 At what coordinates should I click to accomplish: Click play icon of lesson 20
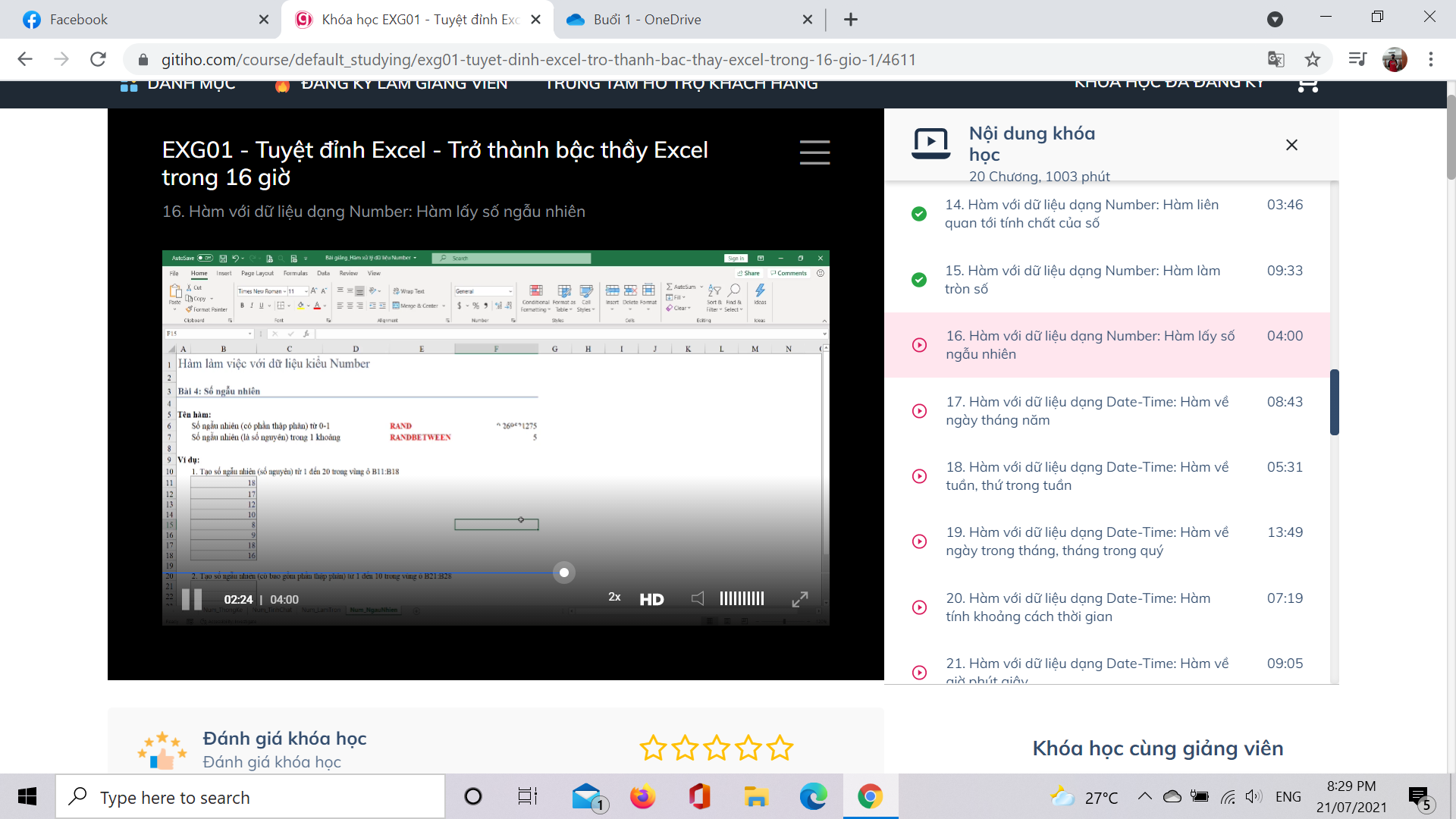919,607
